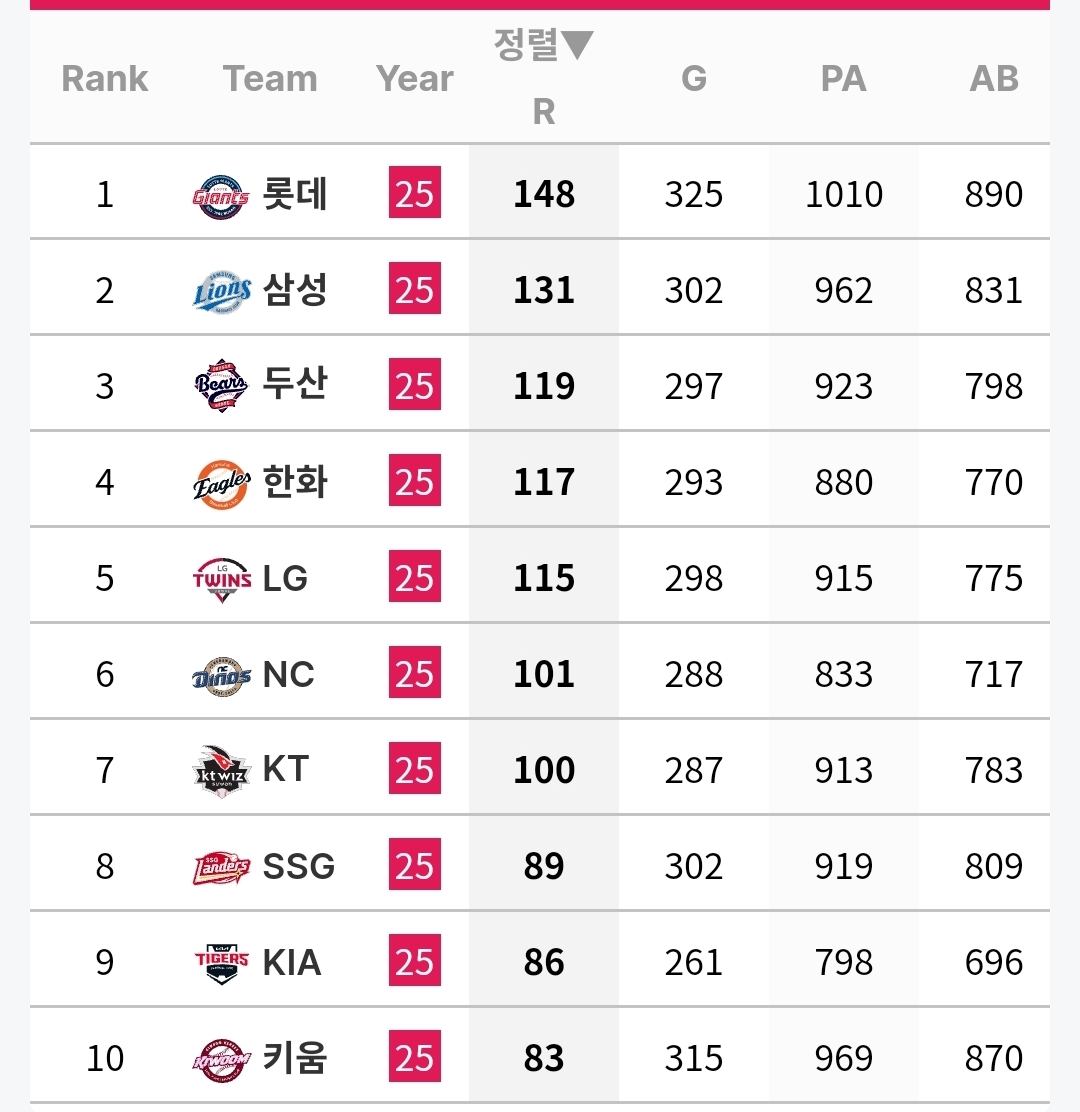Open the 키움 team name link
Image resolution: width=1080 pixels, height=1112 pixels.
pyautogui.click(x=295, y=1058)
